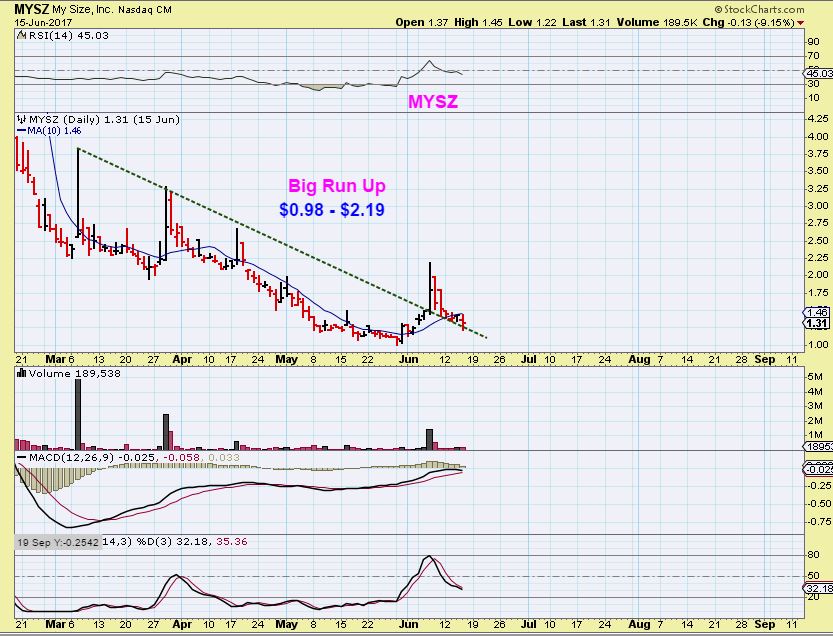
Task: Click the 0.033 MACD histogram value
Action: [224, 457]
